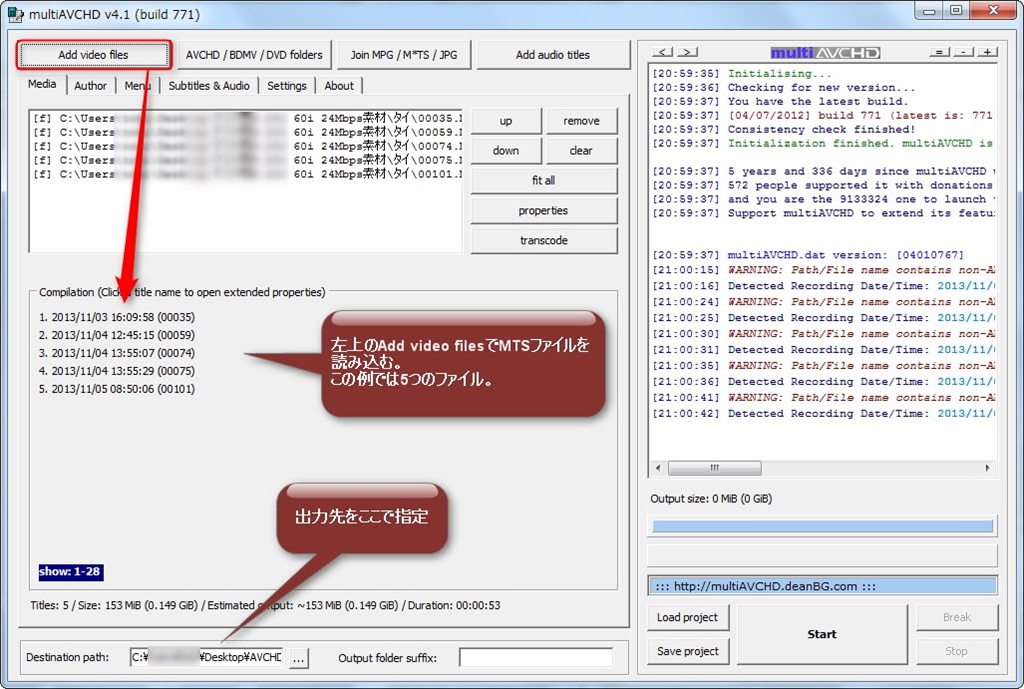Screen dimensions: 1024x689
Task: Click the log = button
Action: tap(939, 52)
